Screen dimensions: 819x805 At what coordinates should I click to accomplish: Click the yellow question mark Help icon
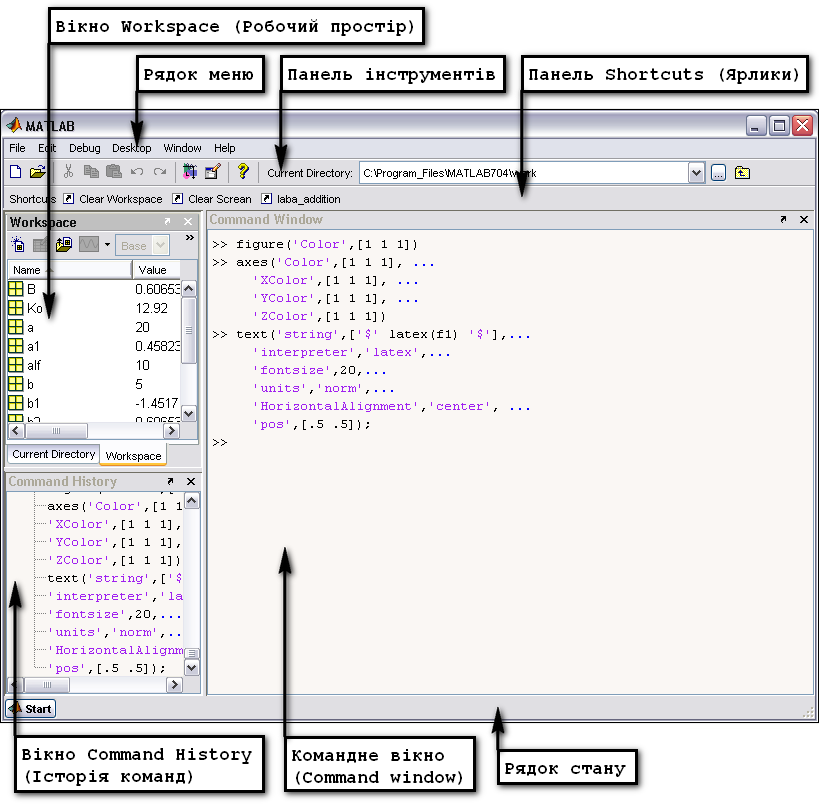pyautogui.click(x=243, y=171)
